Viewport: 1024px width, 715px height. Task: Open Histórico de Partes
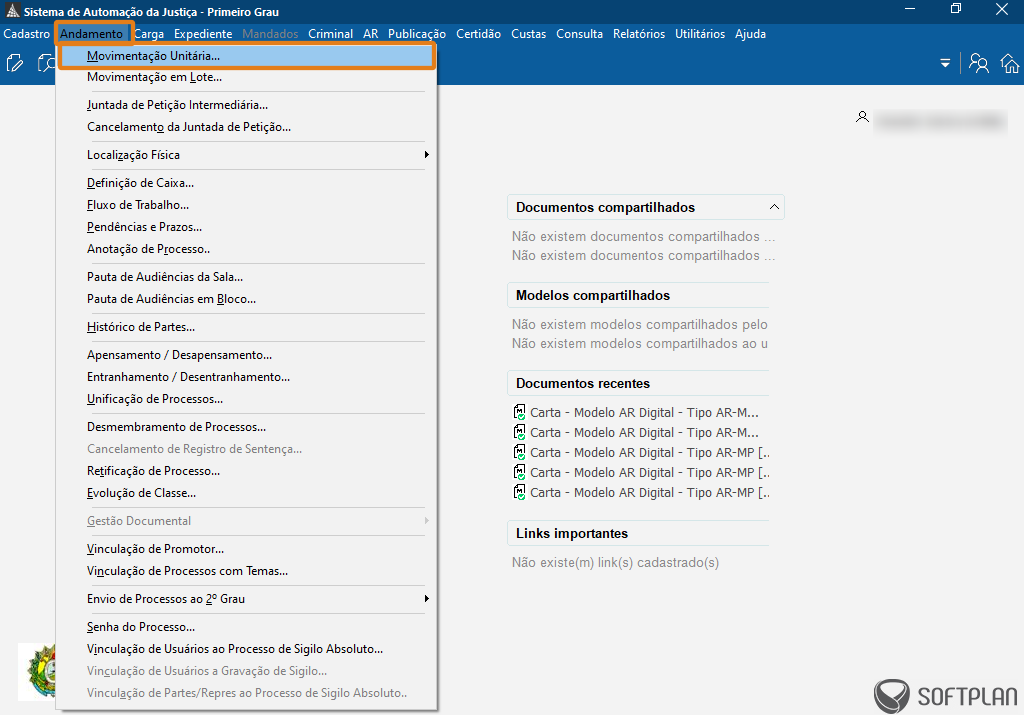247,327
